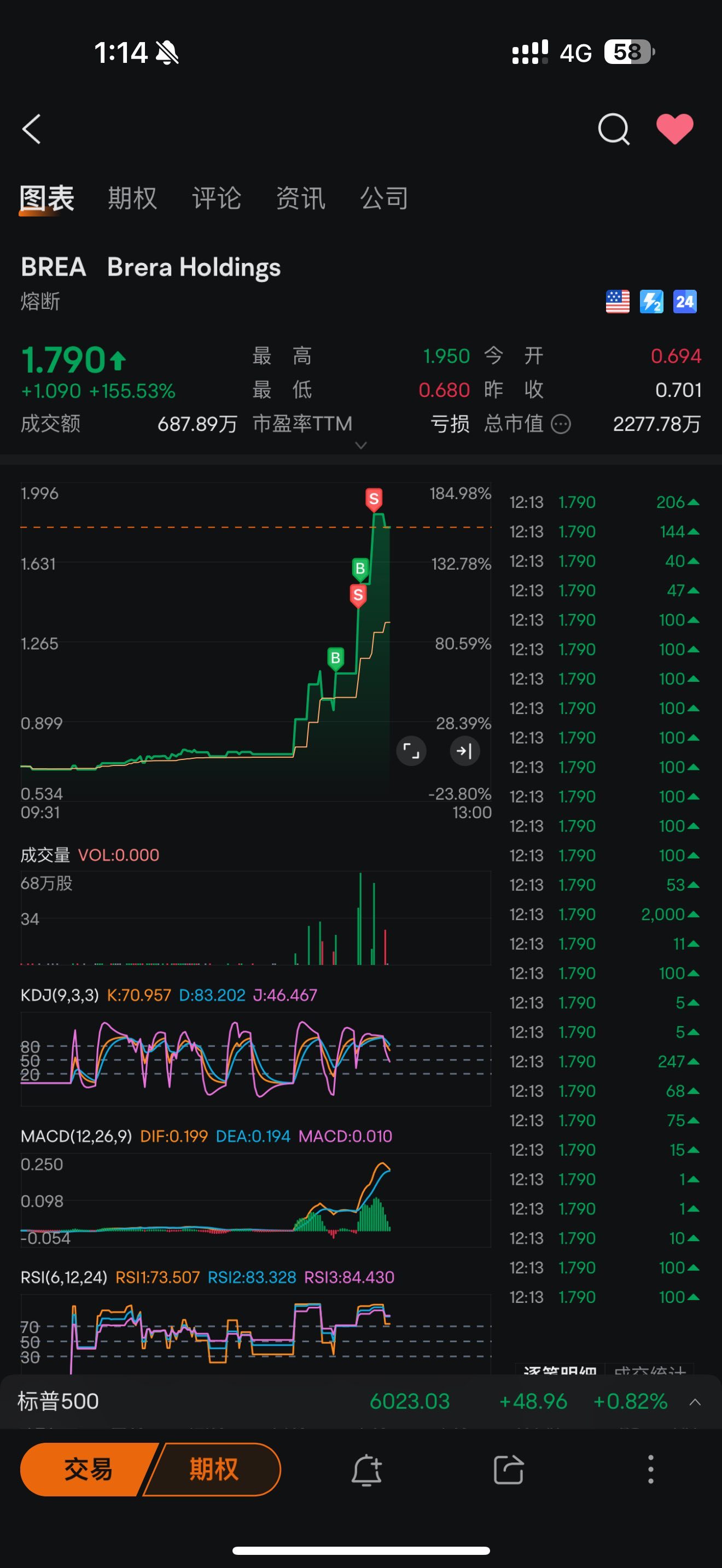The width and height of the screenshot is (722, 1568).
Task: Tap the muted bell icon in status bar
Action: pyautogui.click(x=167, y=52)
